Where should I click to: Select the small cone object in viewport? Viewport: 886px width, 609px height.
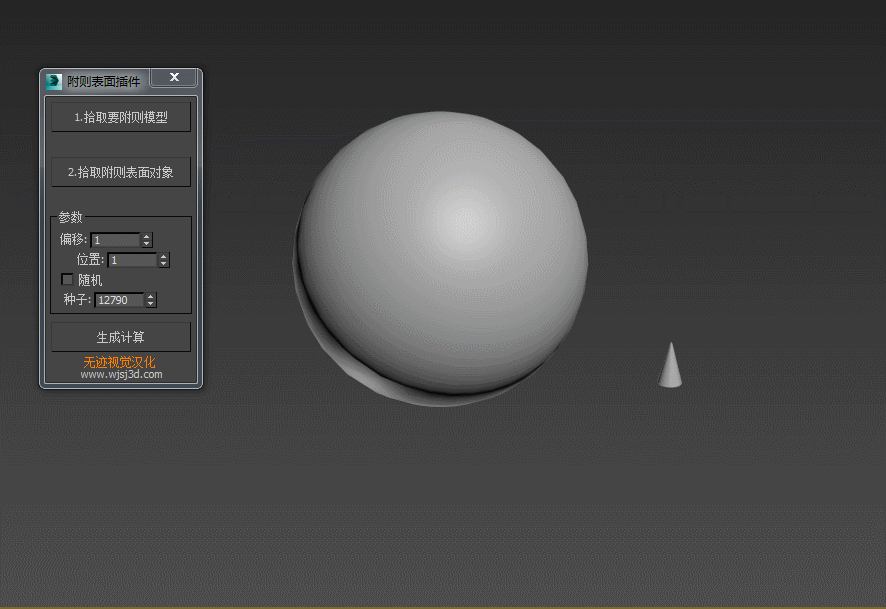point(671,368)
